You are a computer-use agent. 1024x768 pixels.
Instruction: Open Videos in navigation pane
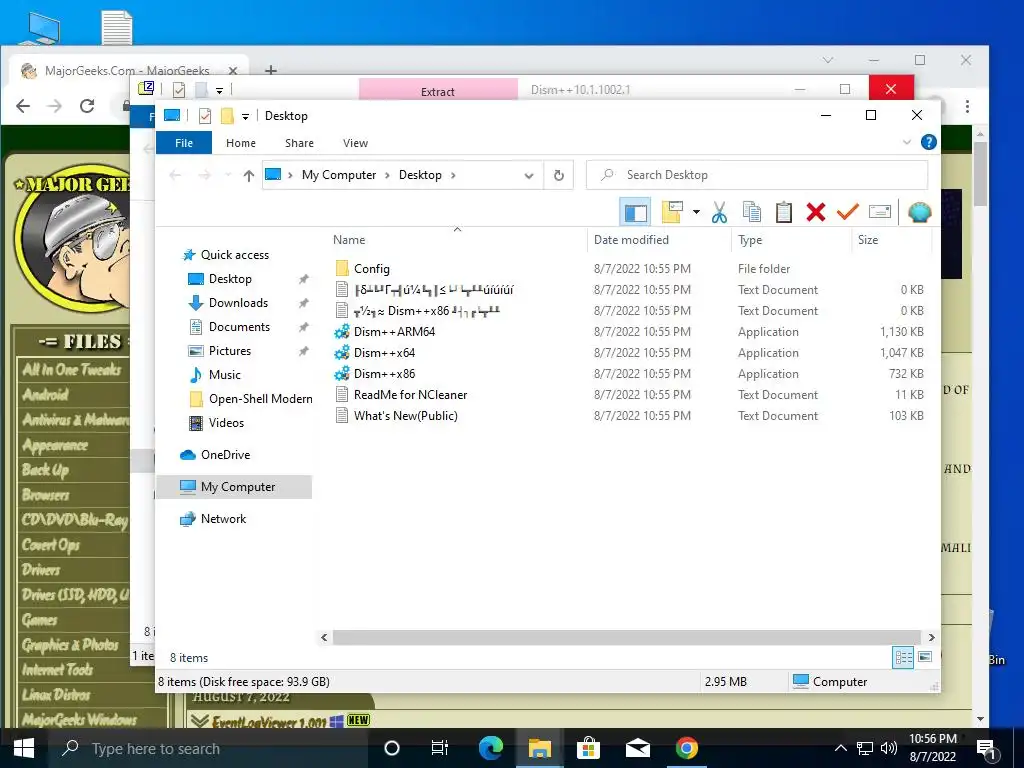(226, 423)
